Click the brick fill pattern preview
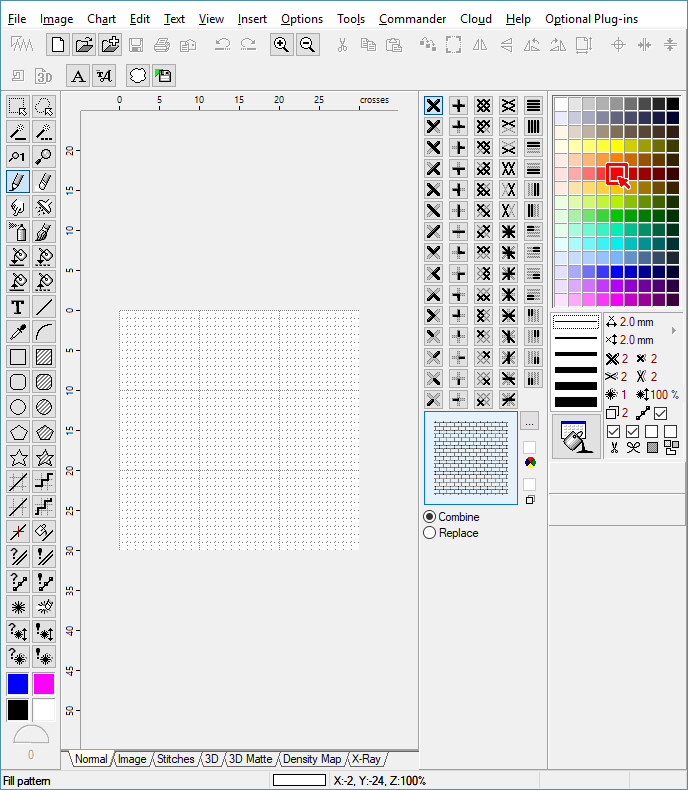 pyautogui.click(x=471, y=458)
